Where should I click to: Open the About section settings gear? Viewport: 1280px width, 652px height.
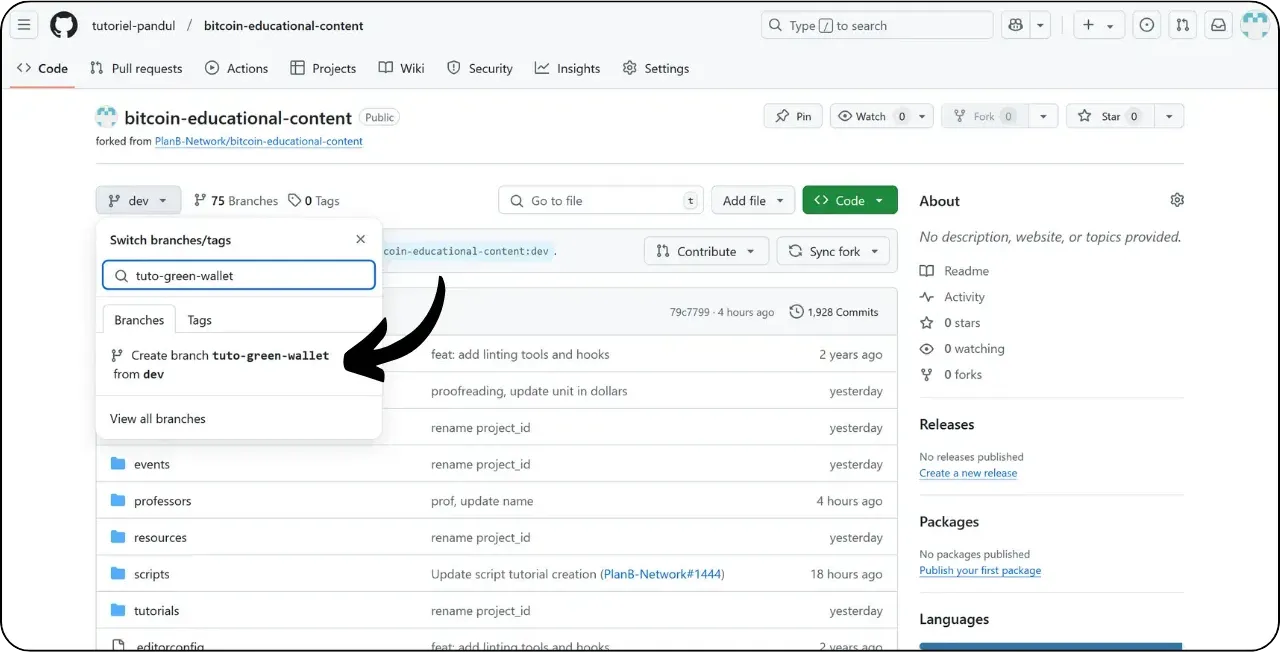pyautogui.click(x=1177, y=200)
